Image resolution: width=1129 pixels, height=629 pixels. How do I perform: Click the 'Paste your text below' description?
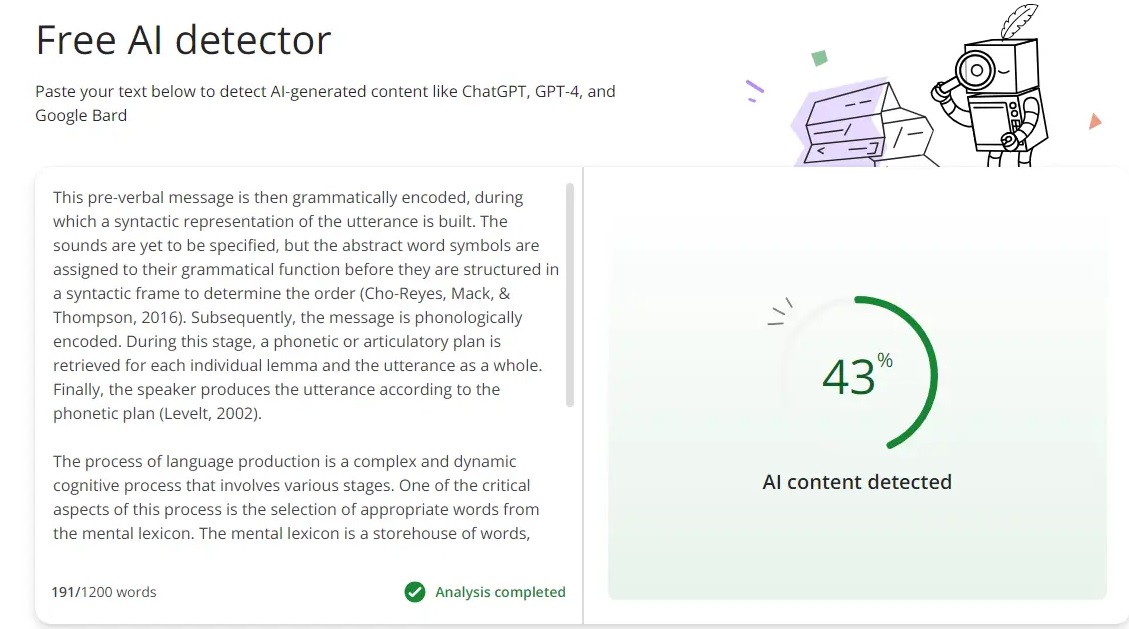coord(325,103)
